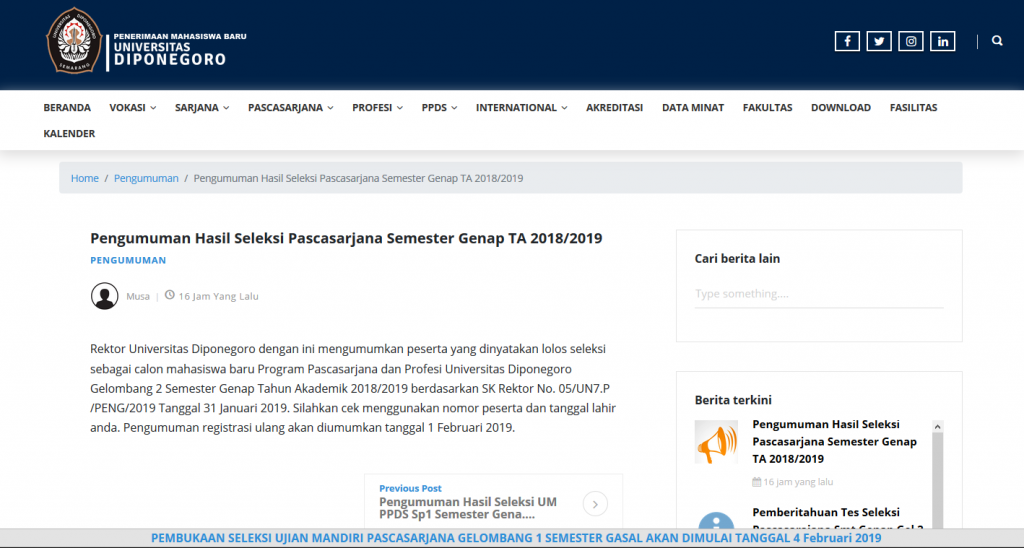Image resolution: width=1024 pixels, height=548 pixels.
Task: Expand the Pascasarjana dropdown menu
Action: pos(290,108)
